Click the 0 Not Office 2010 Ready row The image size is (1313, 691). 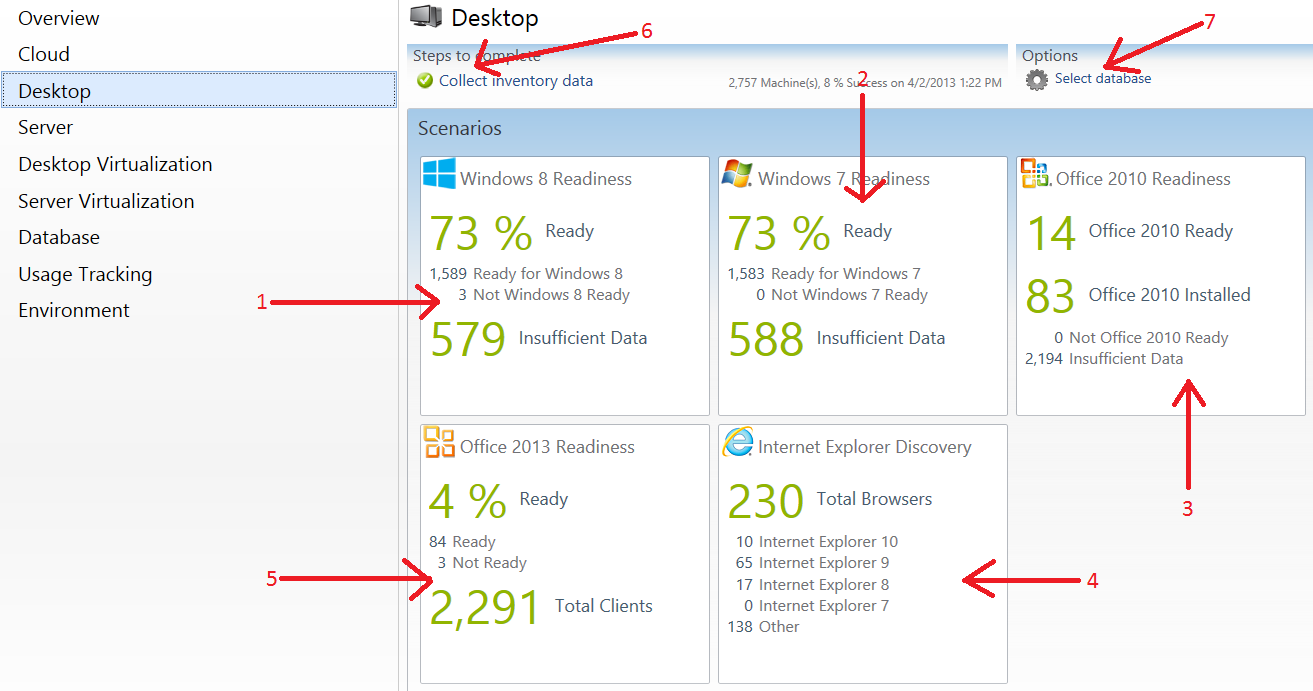(x=1141, y=338)
